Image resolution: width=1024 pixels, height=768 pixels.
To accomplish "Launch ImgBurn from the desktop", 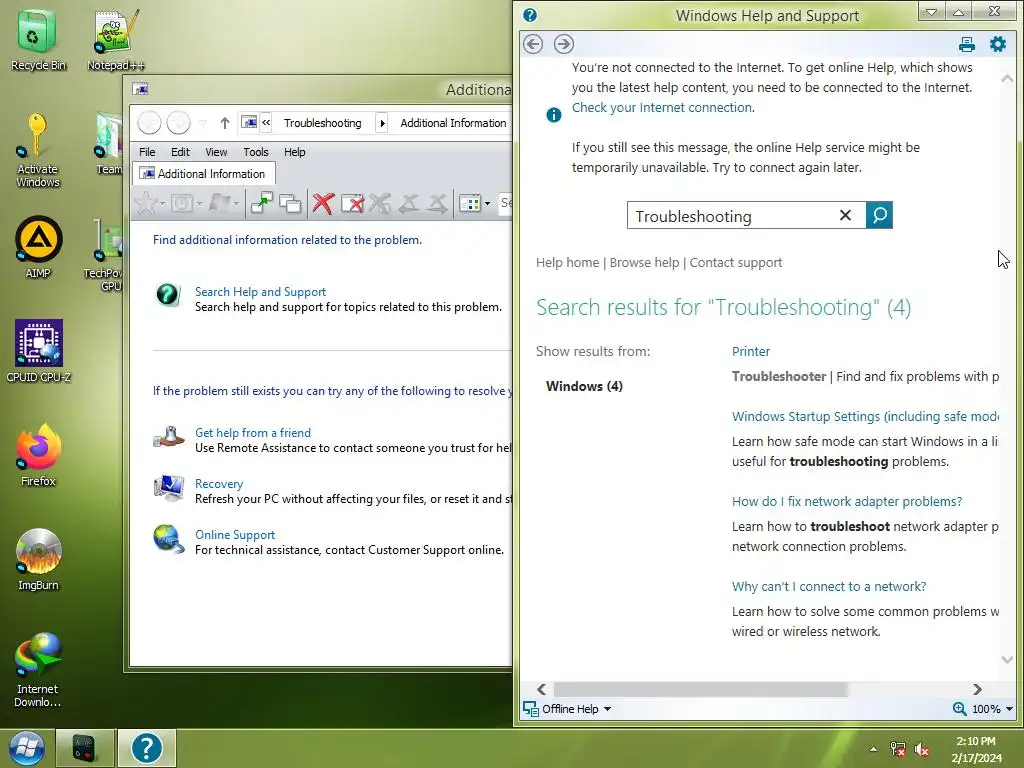I will click(x=38, y=559).
